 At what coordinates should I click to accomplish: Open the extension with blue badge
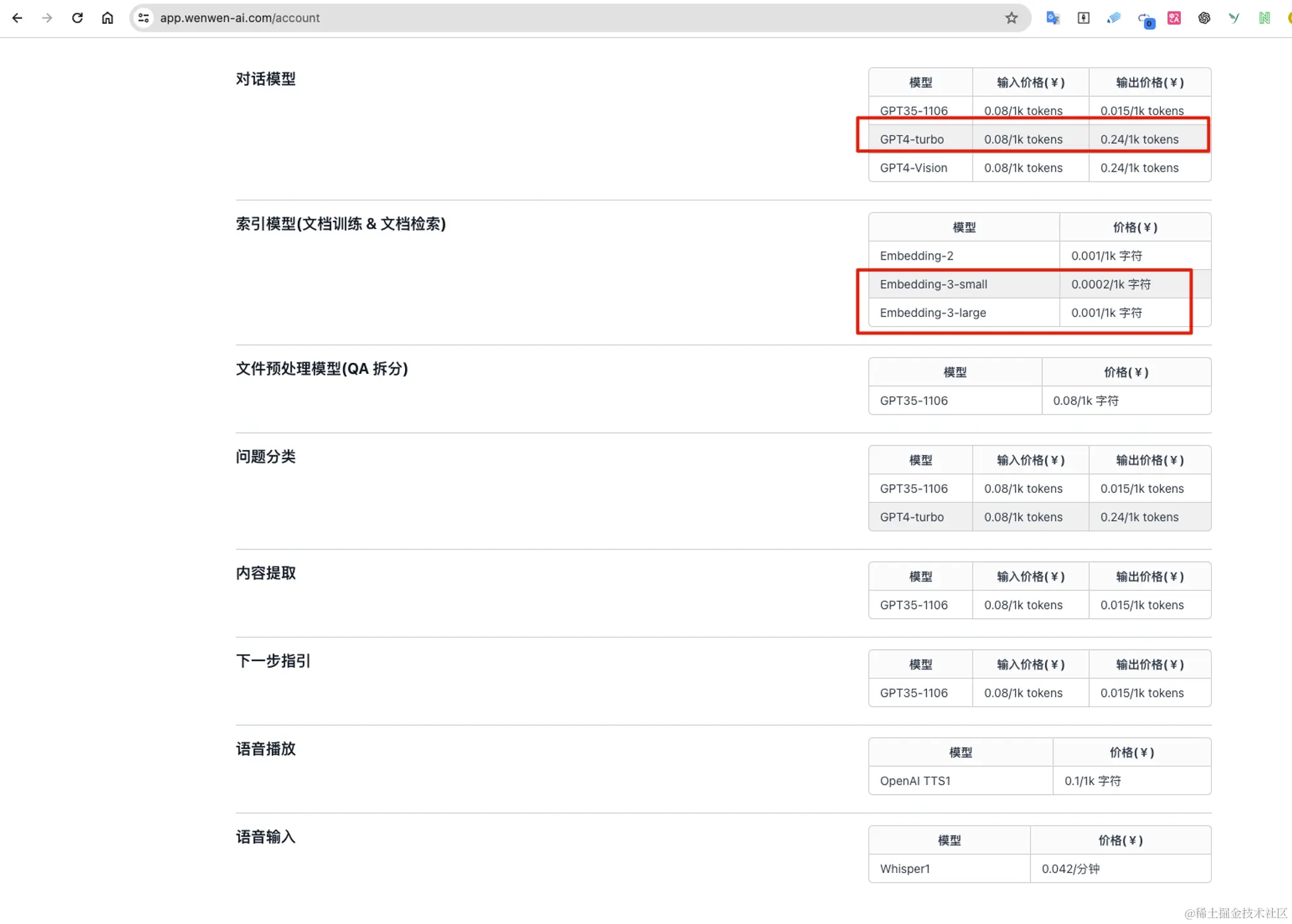coord(1145,19)
